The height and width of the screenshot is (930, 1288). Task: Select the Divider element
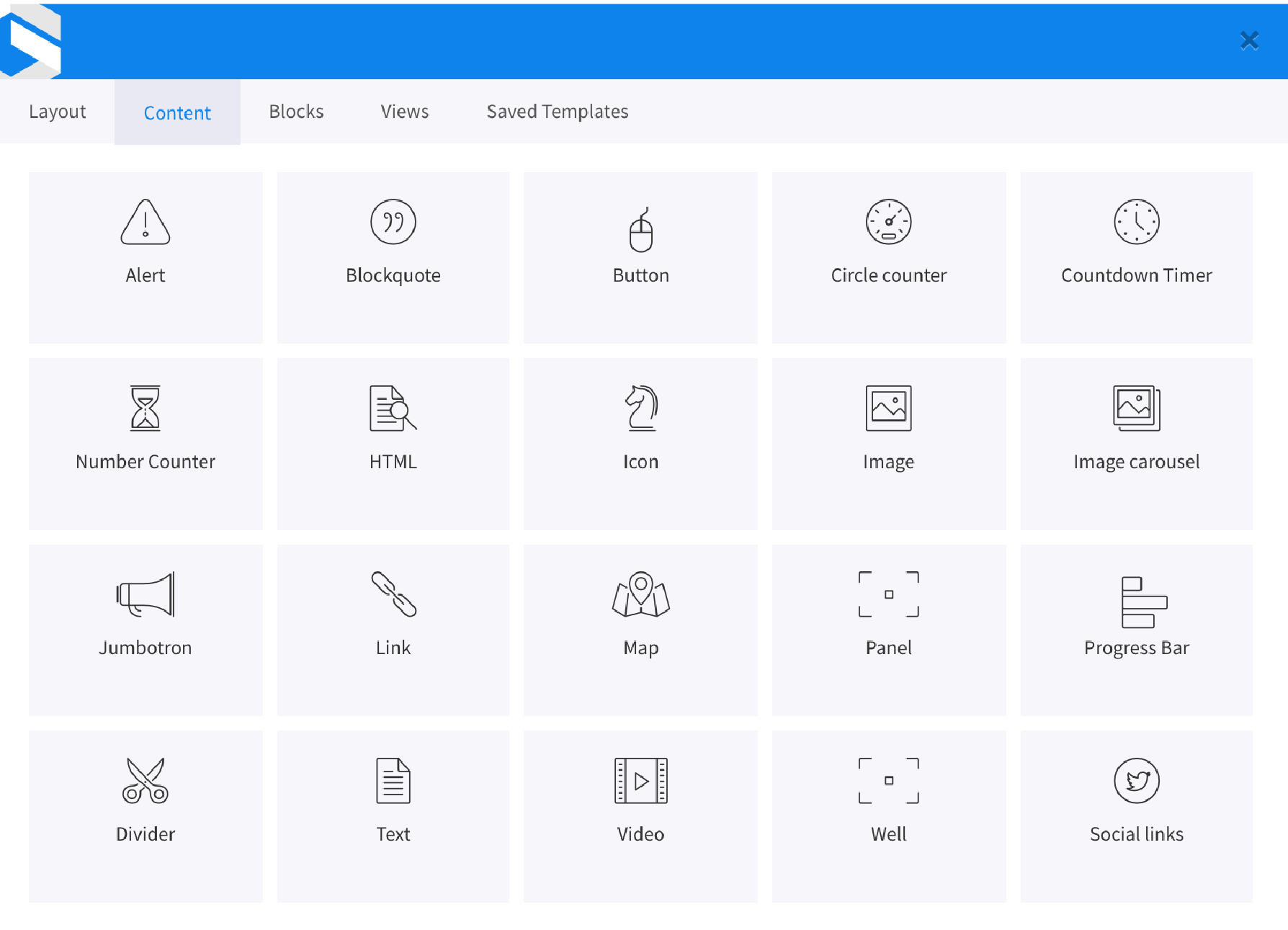[x=145, y=816]
